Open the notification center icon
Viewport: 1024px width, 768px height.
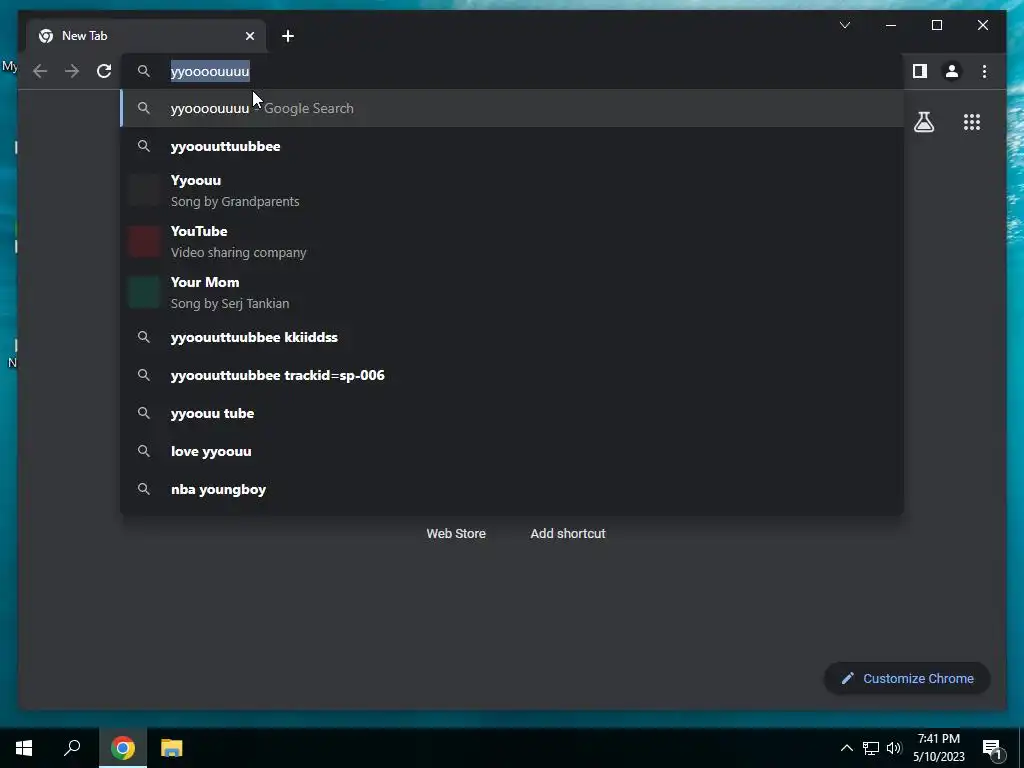click(x=992, y=748)
